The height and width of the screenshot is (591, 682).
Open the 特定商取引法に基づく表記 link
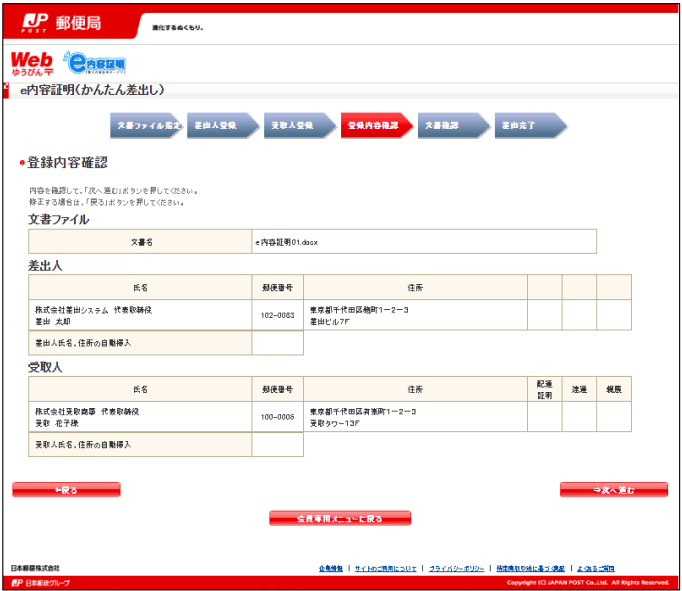530,568
